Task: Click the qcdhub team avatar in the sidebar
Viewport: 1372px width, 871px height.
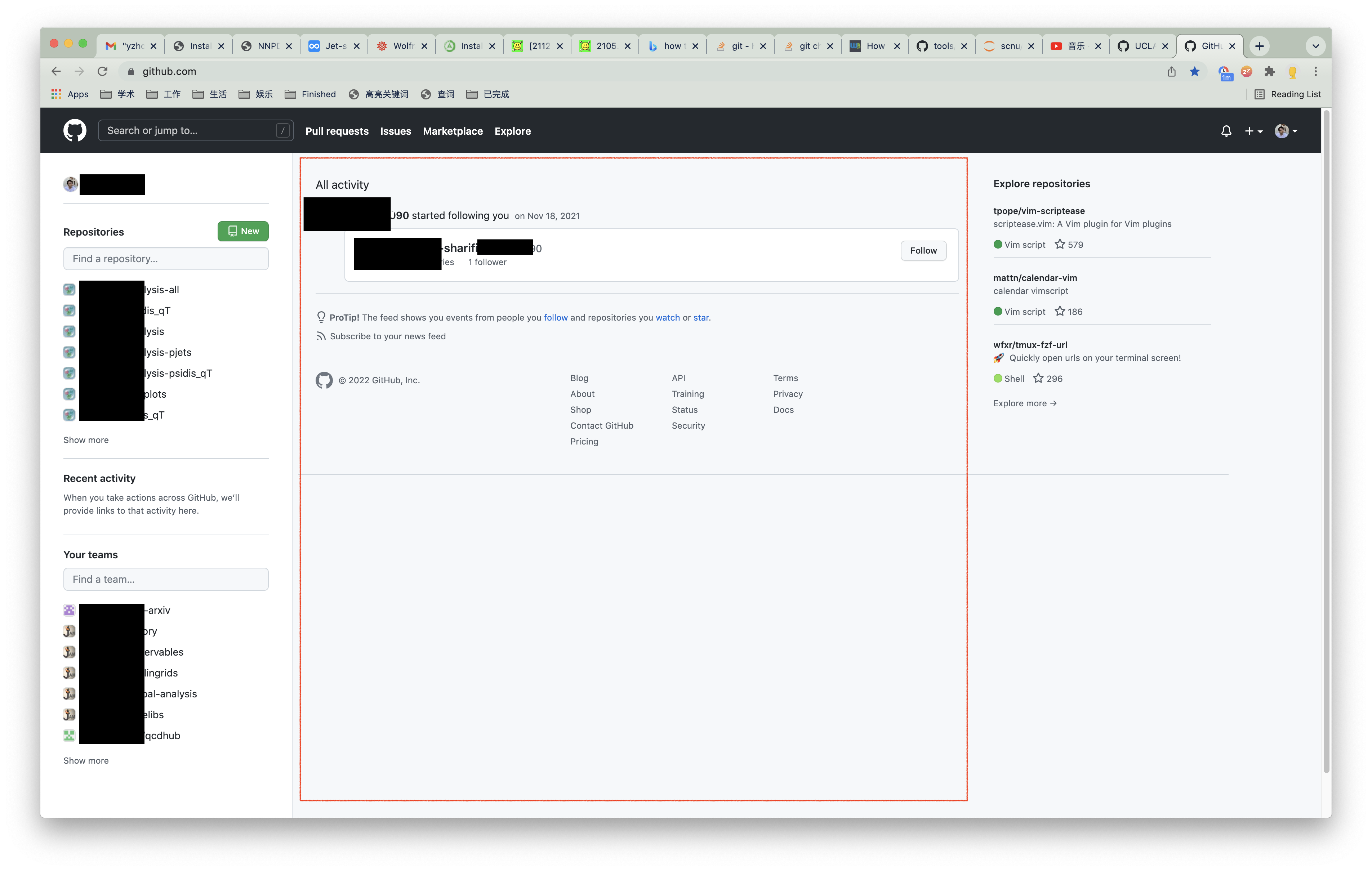Action: click(x=69, y=736)
